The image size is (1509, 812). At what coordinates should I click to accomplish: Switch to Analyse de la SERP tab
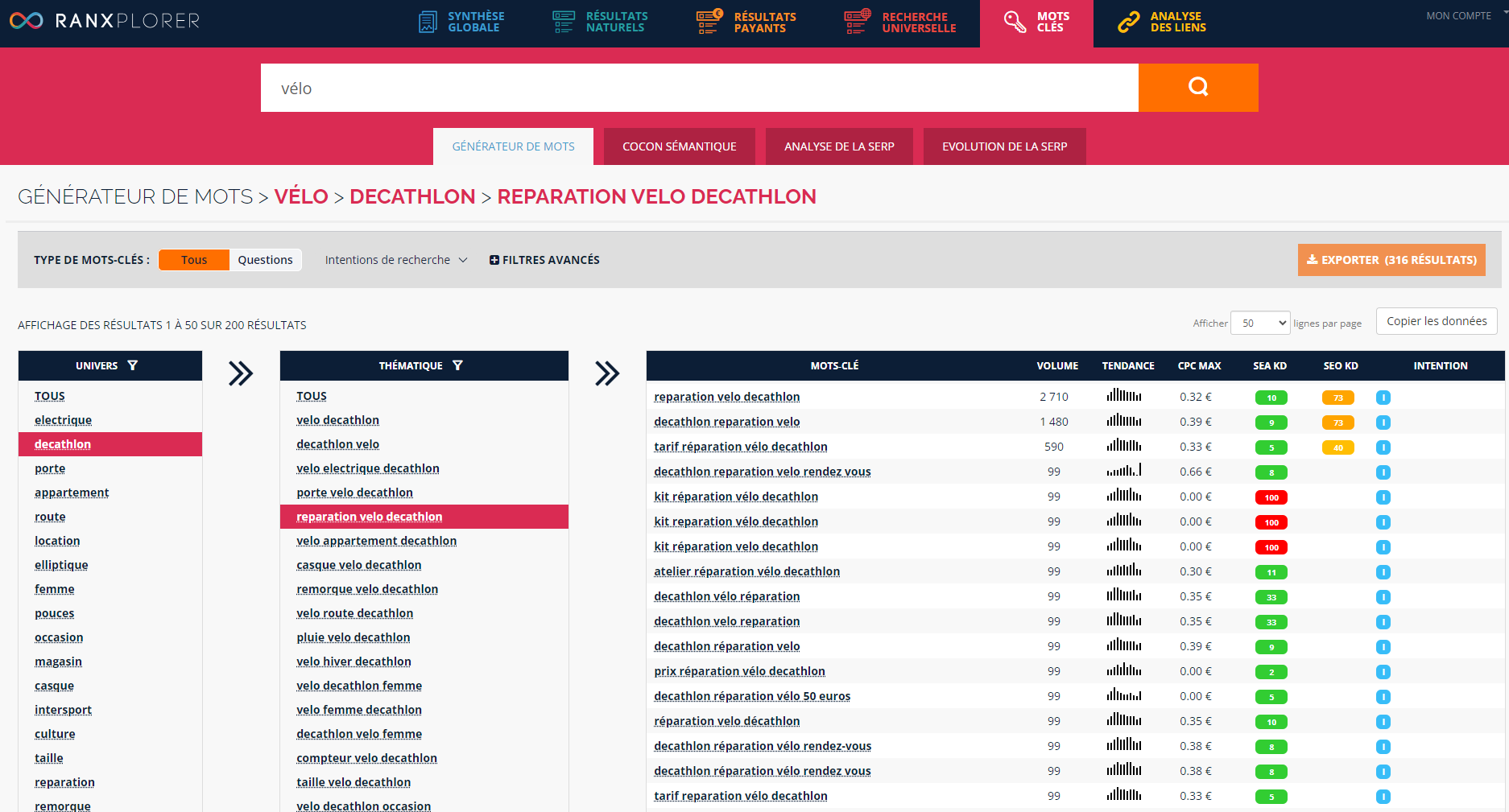[x=839, y=146]
